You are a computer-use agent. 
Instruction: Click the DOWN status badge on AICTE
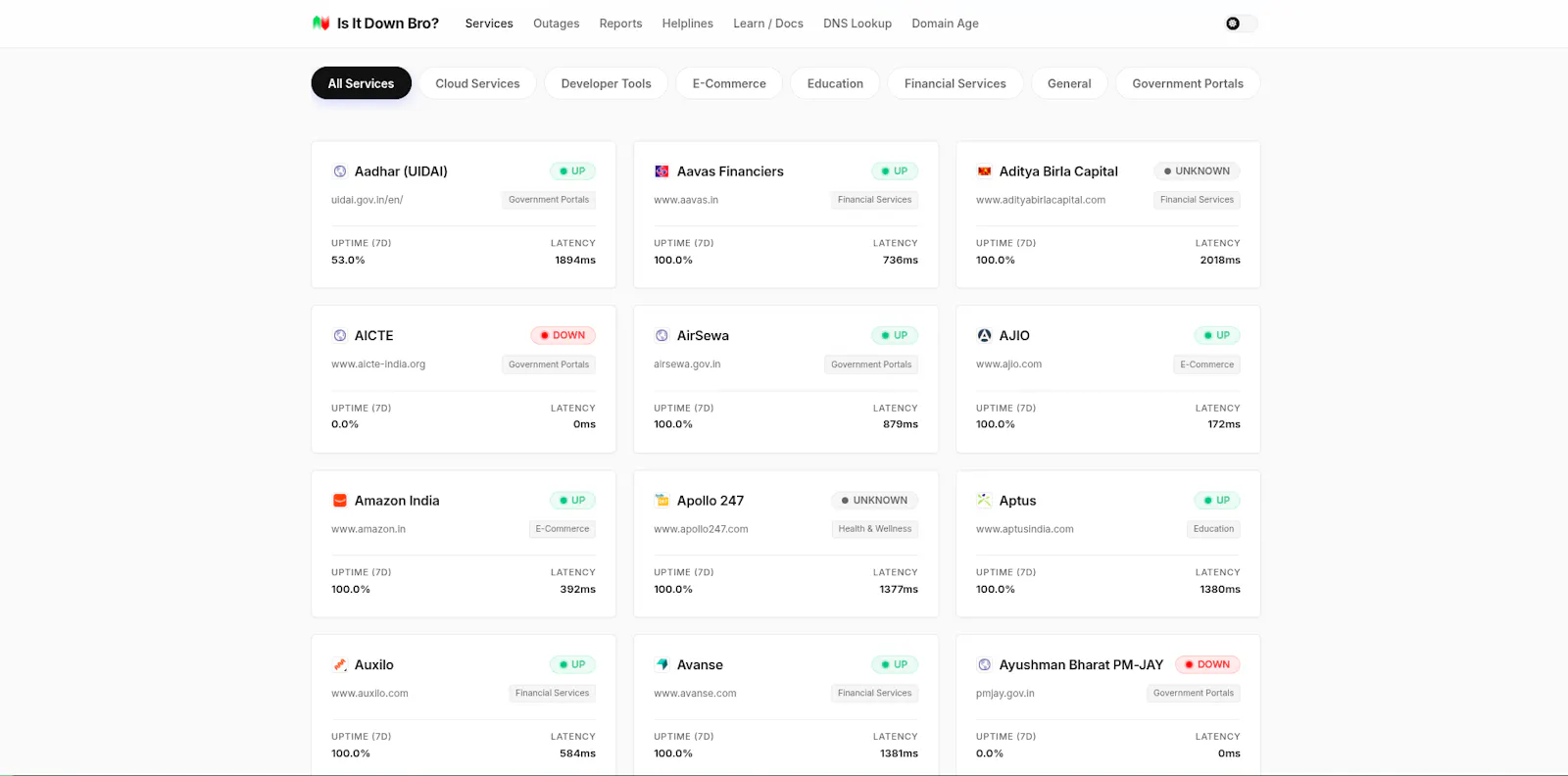(x=563, y=335)
